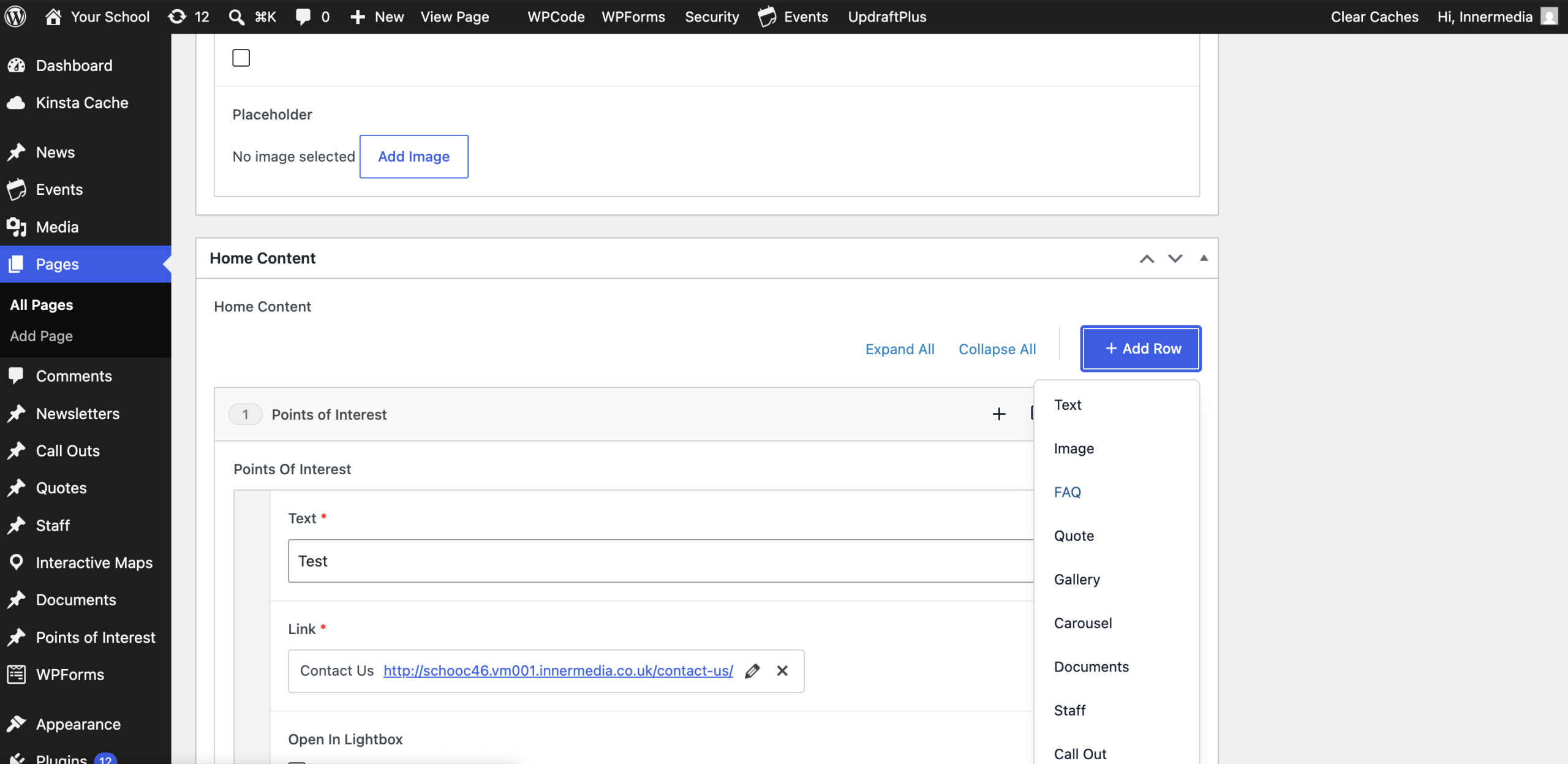The width and height of the screenshot is (1568, 764).
Task: Choose Gallery layout from the menu
Action: tap(1077, 579)
